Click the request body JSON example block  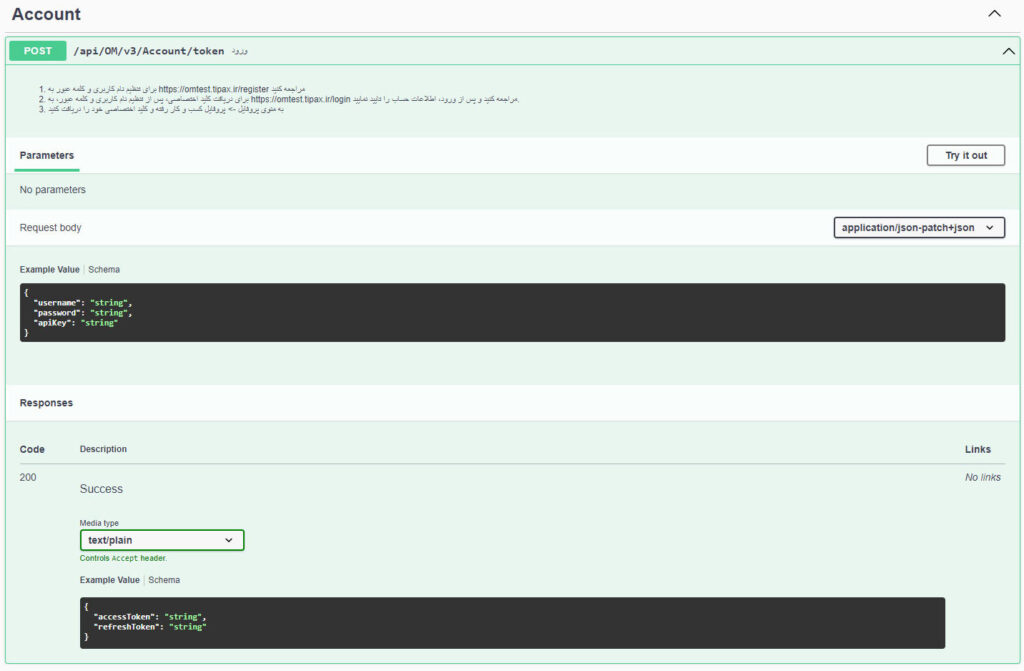pyautogui.click(x=512, y=313)
